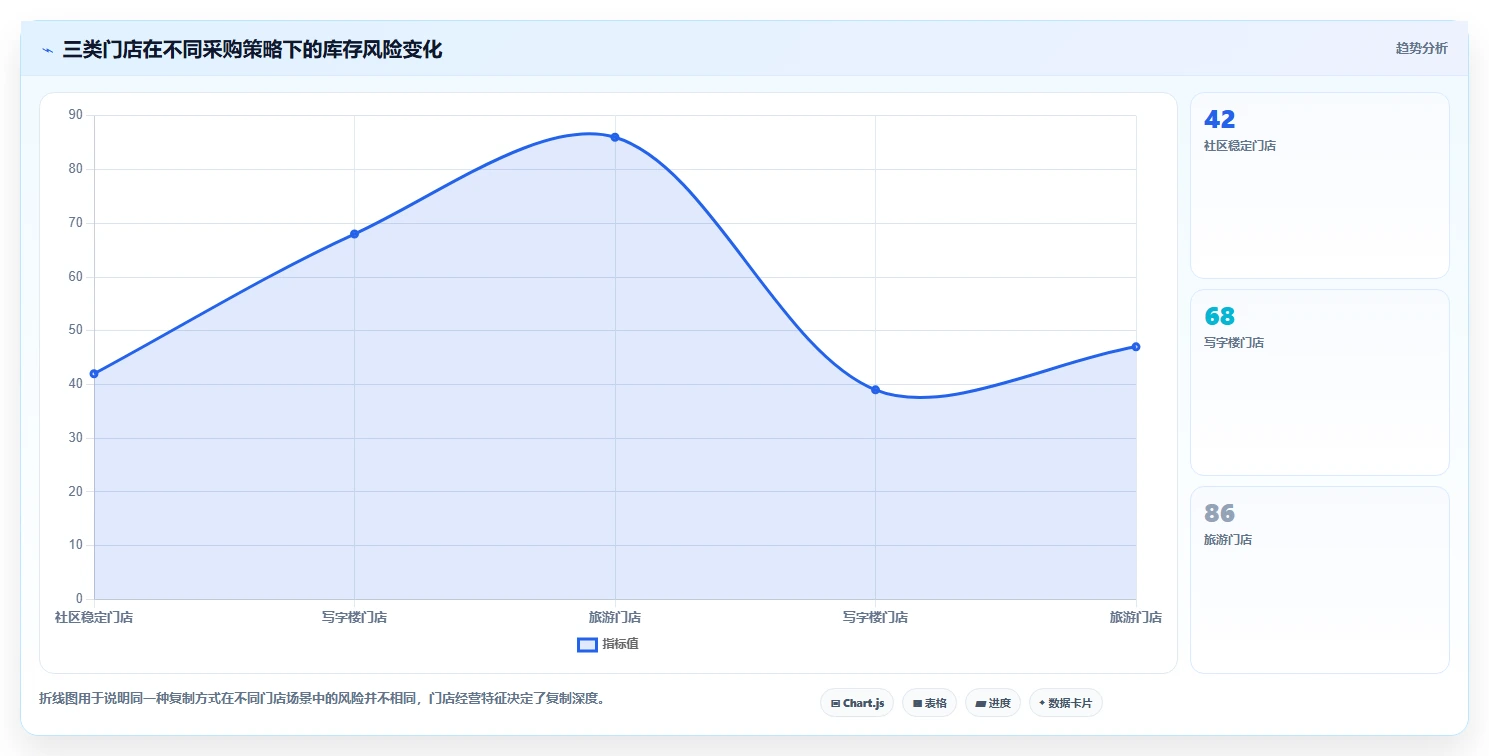The image size is (1489, 756).
Task: Open the card showing the teal 68
Action: pos(1319,382)
